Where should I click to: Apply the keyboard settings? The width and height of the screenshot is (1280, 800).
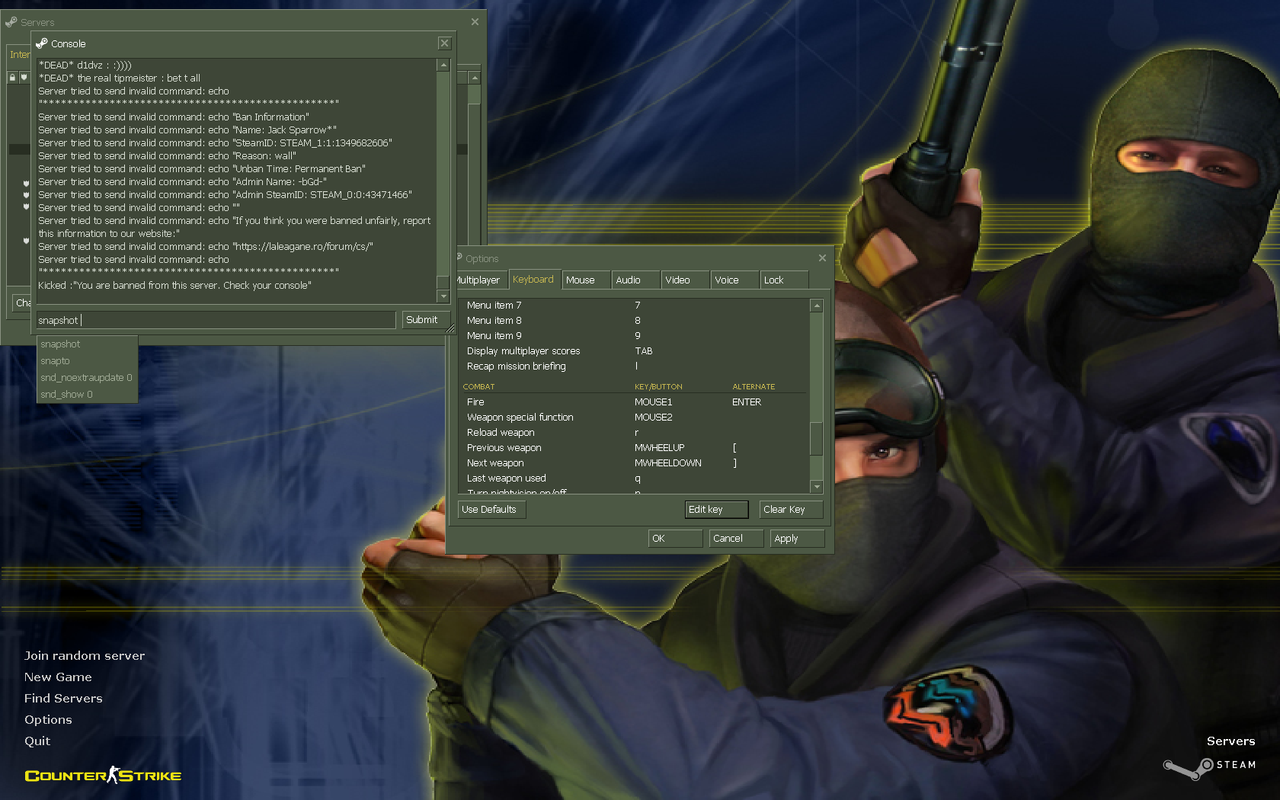798,539
